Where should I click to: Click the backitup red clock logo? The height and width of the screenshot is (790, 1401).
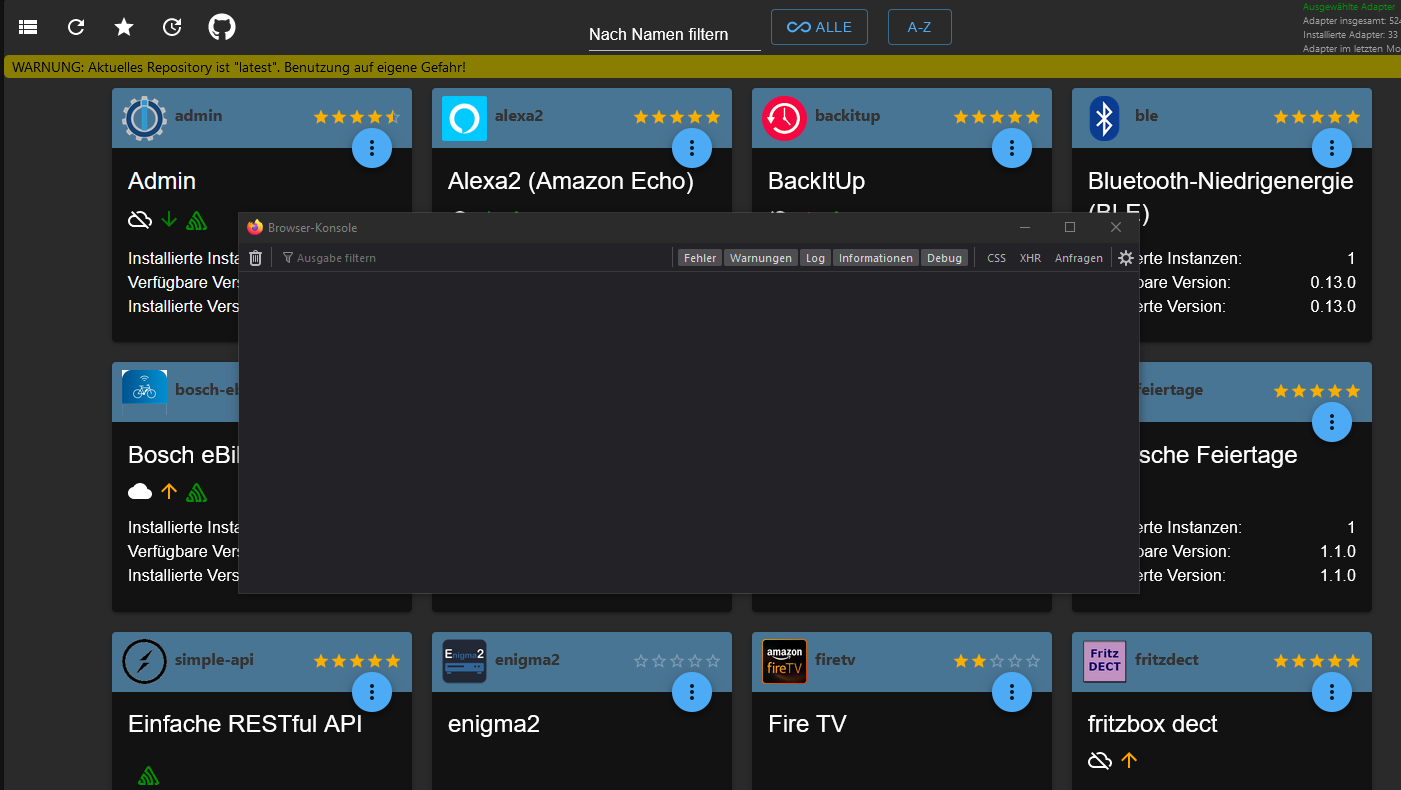784,118
